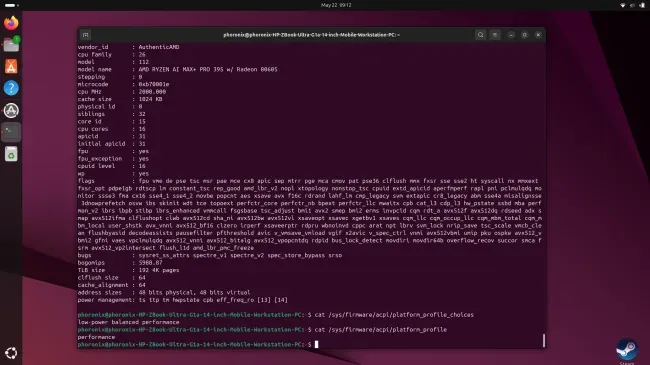Click the volume icon in system tray
Image resolution: width=650 pixels, height=365 pixels.
[x=632, y=5]
